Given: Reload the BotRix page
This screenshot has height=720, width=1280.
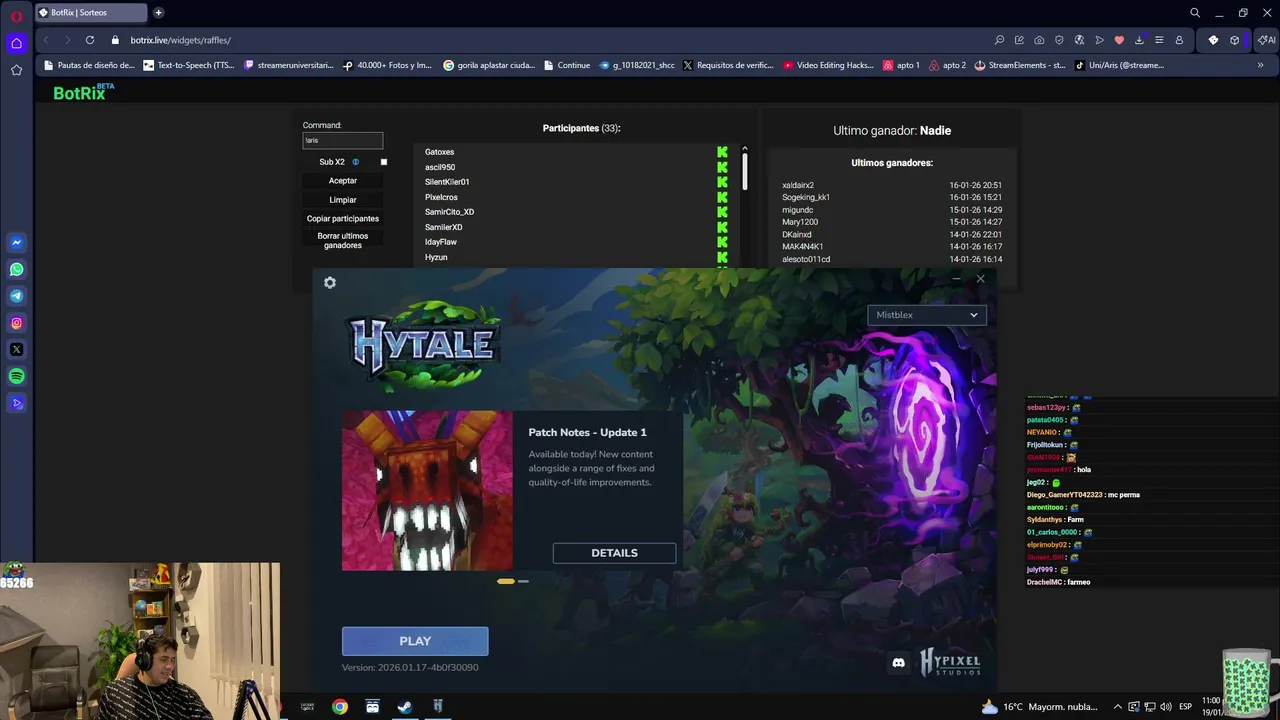Looking at the screenshot, I should (x=90, y=40).
